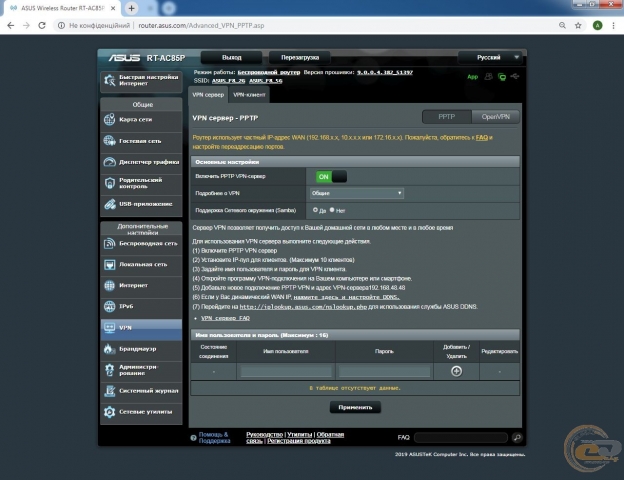The height and width of the screenshot is (480, 624).
Task: Click the Беспроводной роутер mode link
Action: pyautogui.click(x=269, y=72)
